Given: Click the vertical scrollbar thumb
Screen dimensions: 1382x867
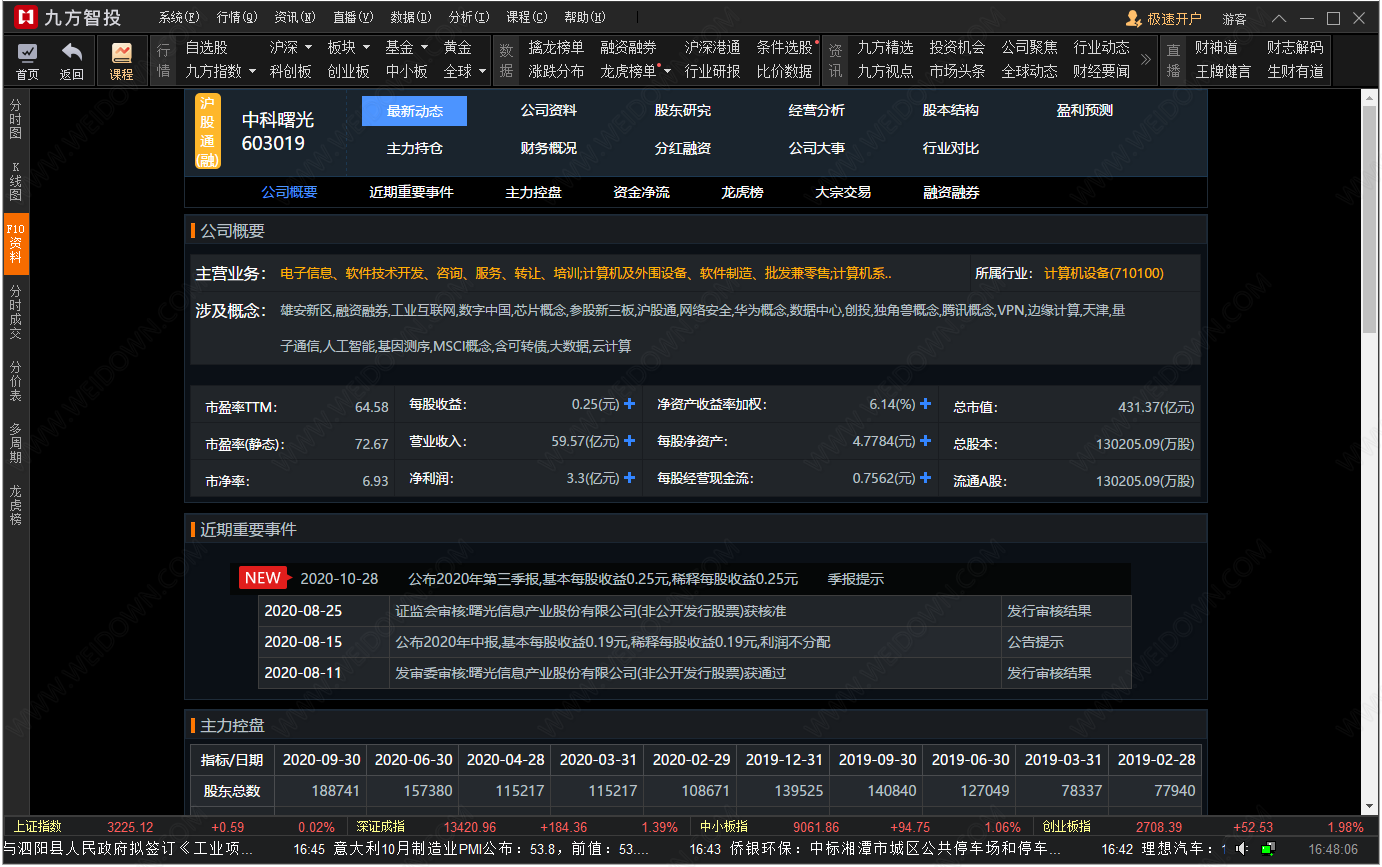Looking at the screenshot, I should tap(1370, 218).
